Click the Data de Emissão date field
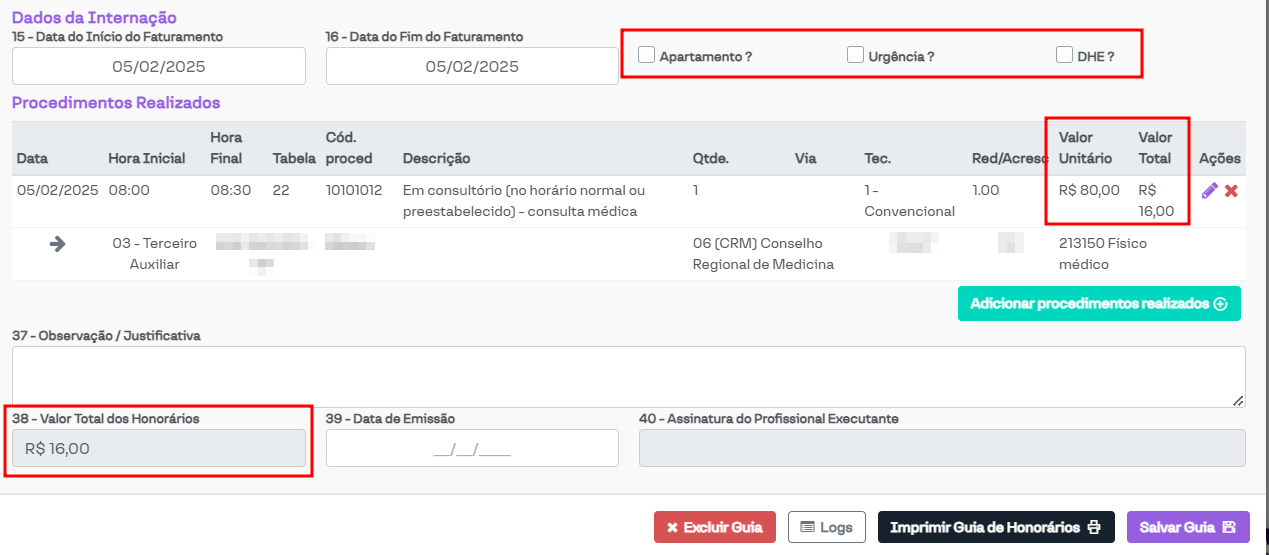This screenshot has height=555, width=1269. (472, 449)
